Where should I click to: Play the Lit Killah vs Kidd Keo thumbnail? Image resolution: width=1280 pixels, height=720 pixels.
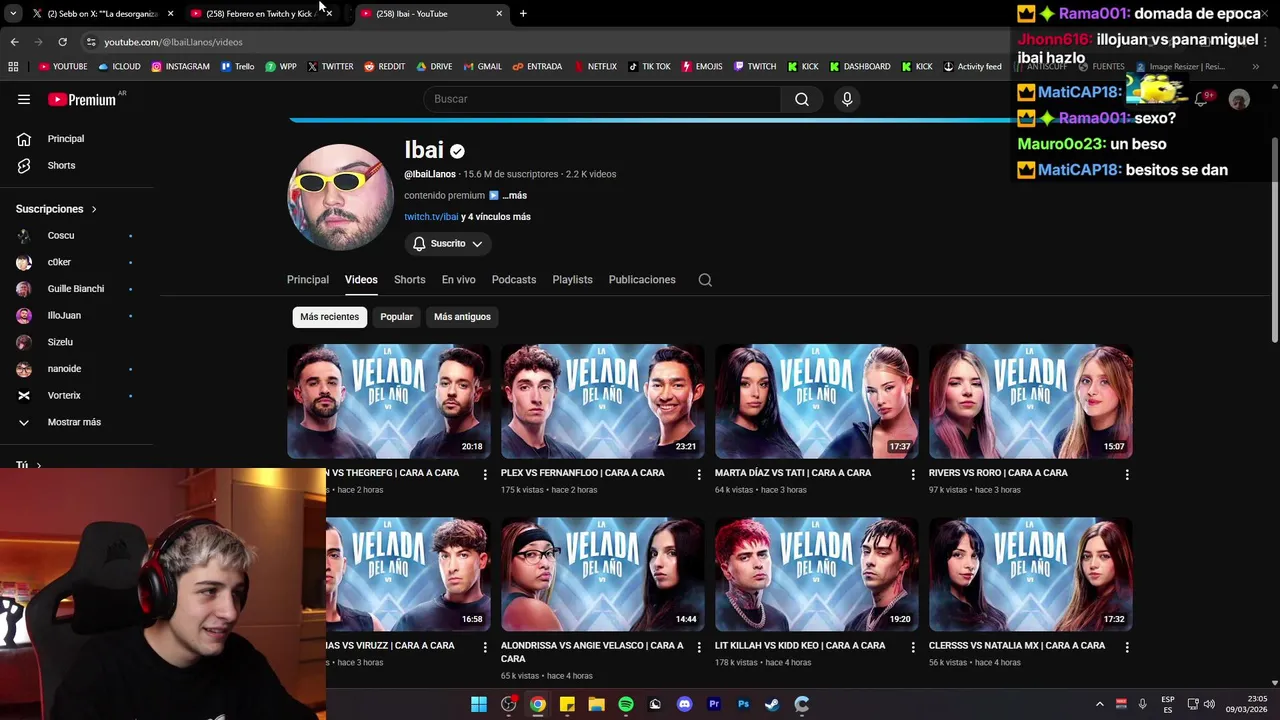pos(816,574)
